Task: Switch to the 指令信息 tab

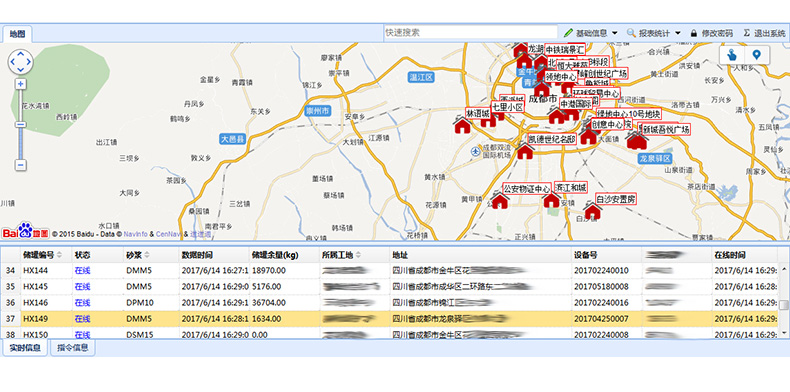Action: pyautogui.click(x=73, y=347)
